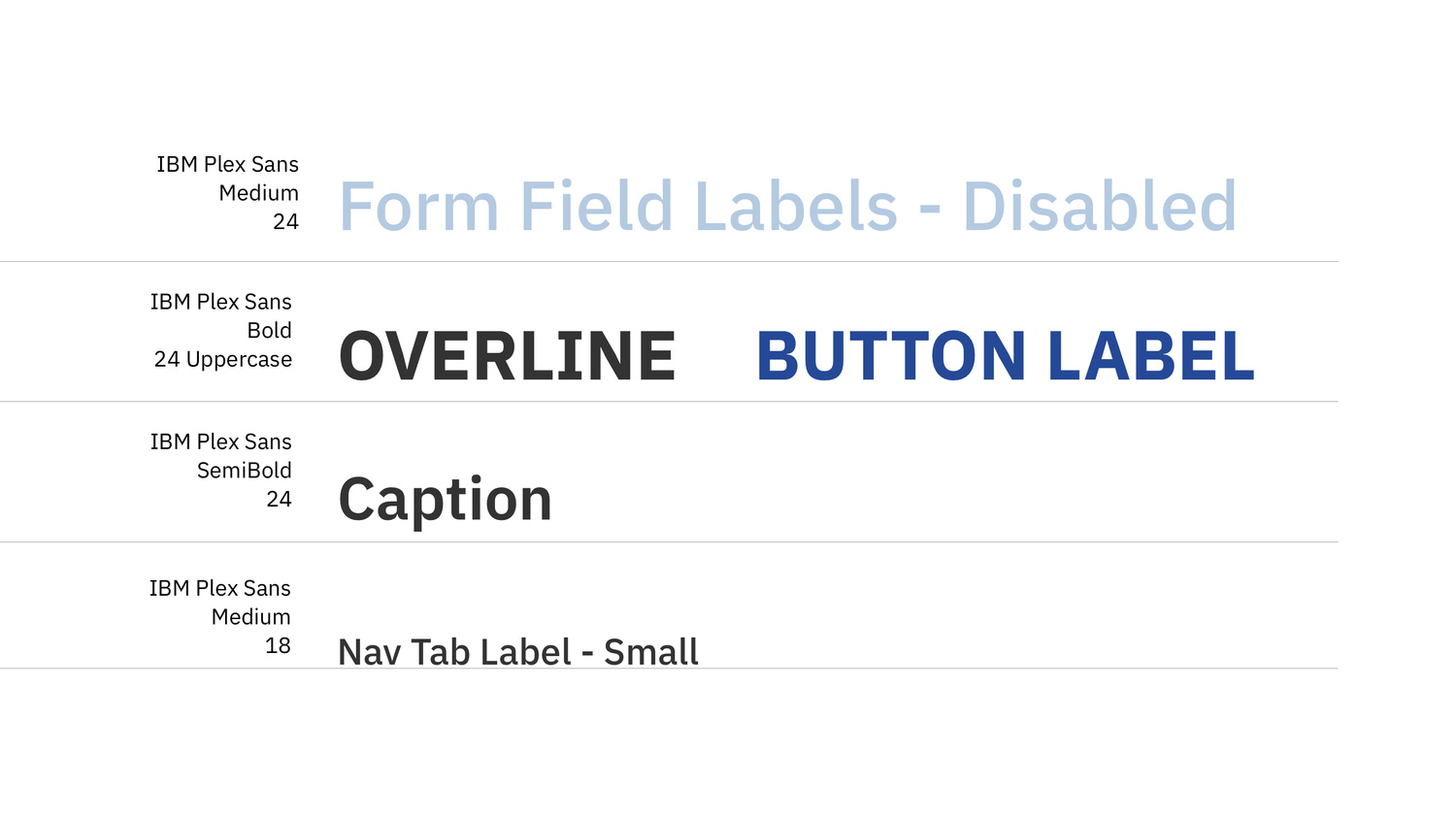Screen dimensions: 1456x818
Task: Select the Bold weight label
Action: tap(269, 330)
